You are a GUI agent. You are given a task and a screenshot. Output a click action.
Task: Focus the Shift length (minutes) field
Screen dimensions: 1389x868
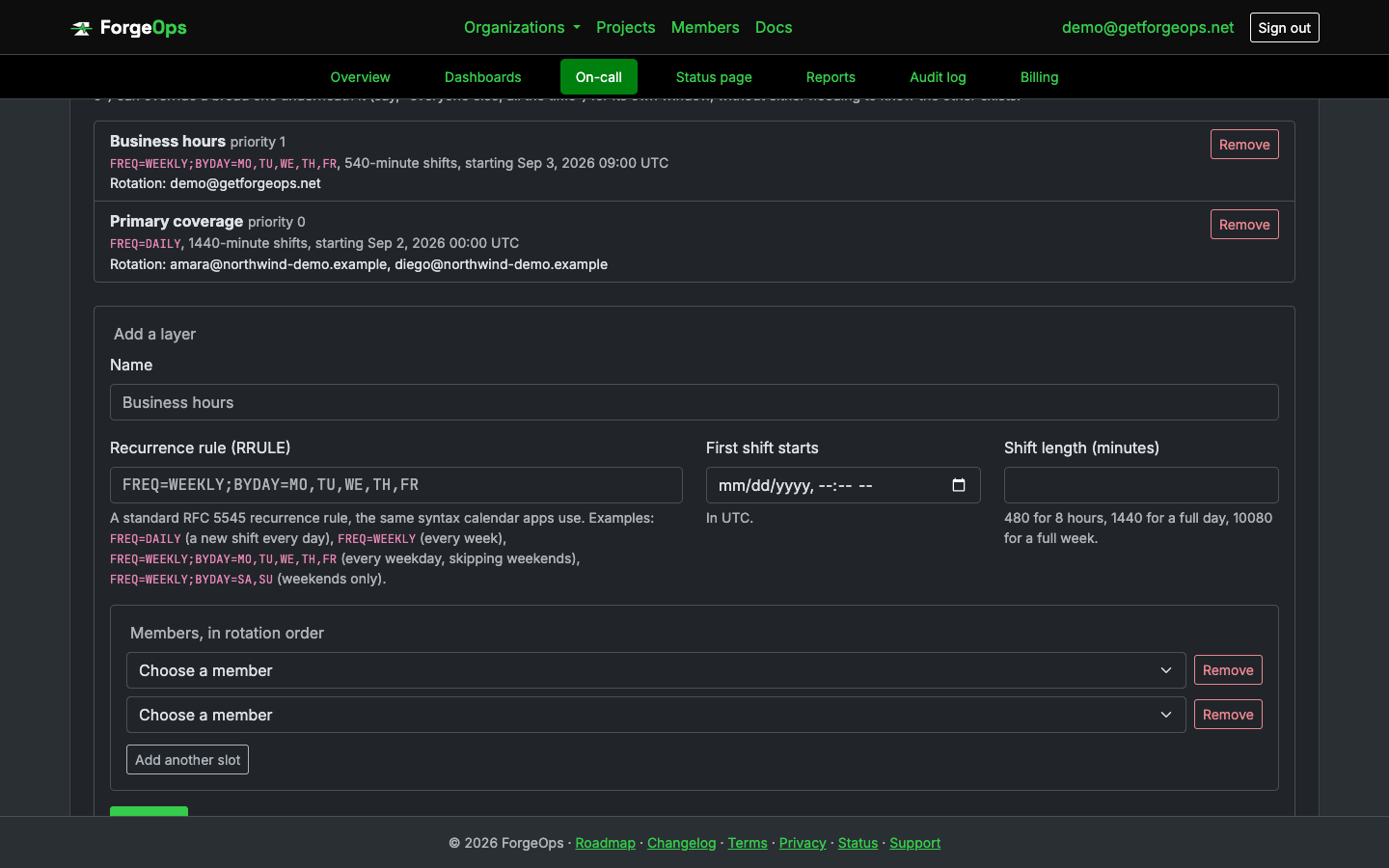(x=1141, y=485)
